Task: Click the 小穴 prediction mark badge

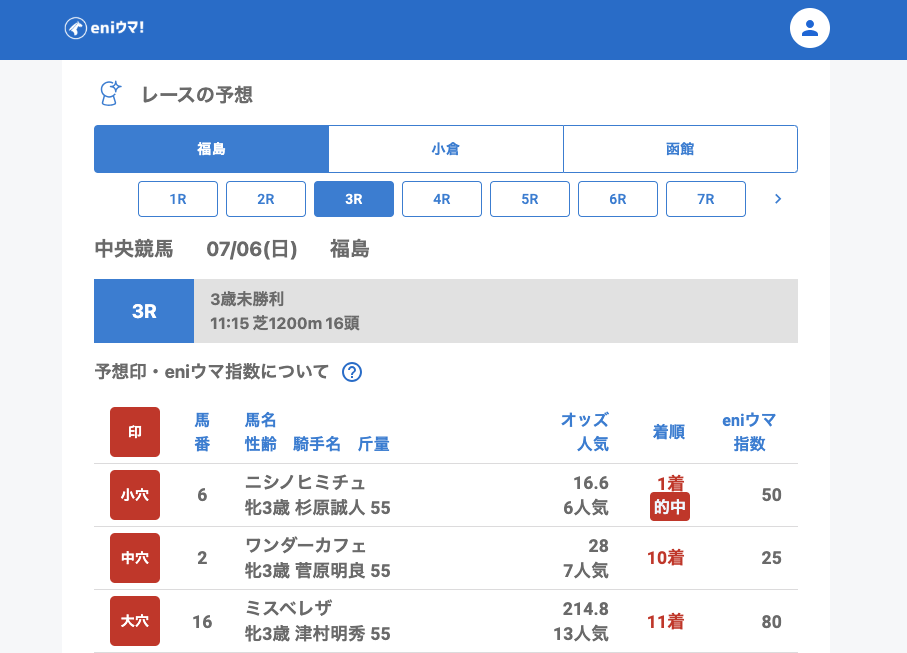Action: 135,495
